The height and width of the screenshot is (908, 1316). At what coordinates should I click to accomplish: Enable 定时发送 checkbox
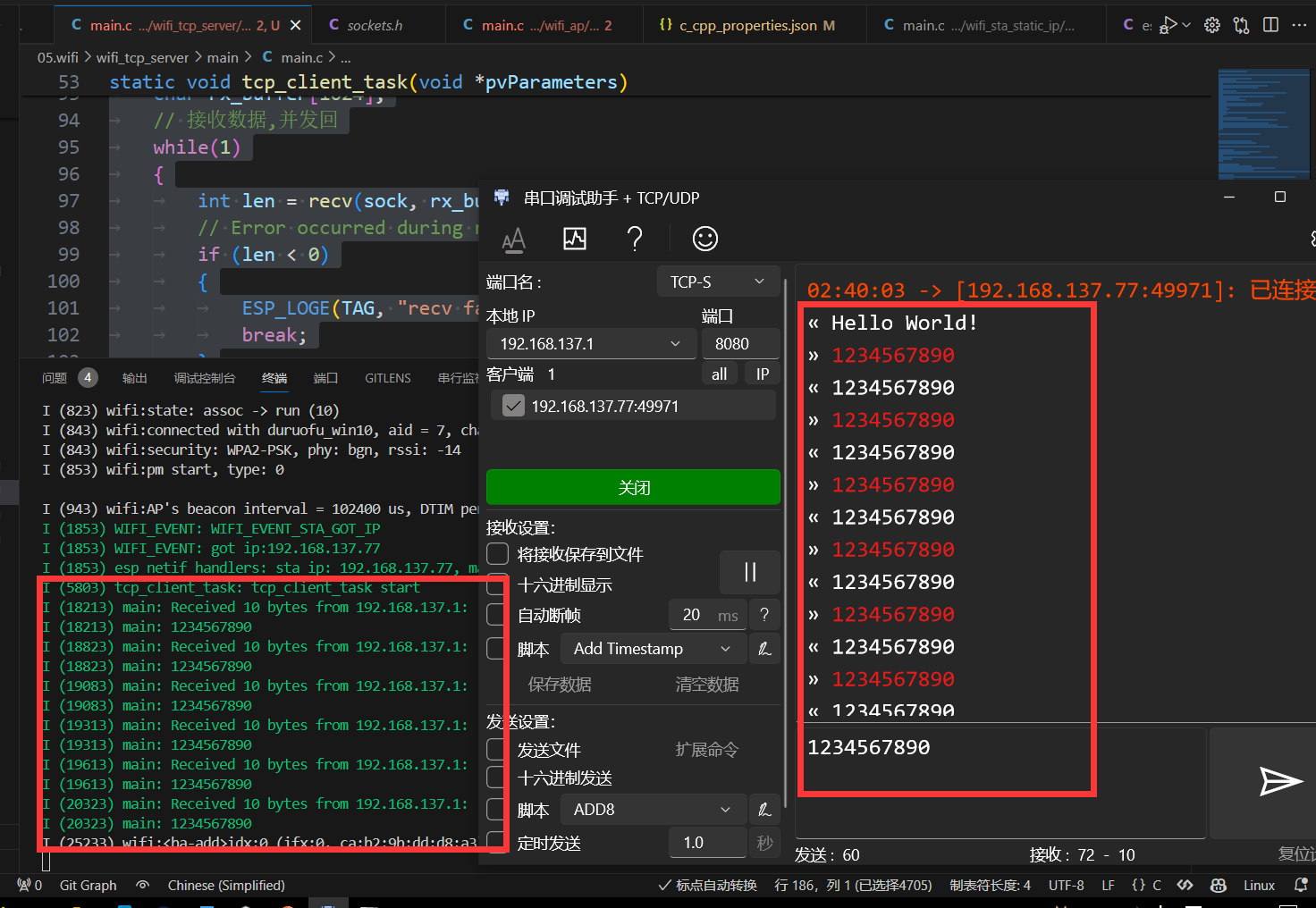click(497, 842)
